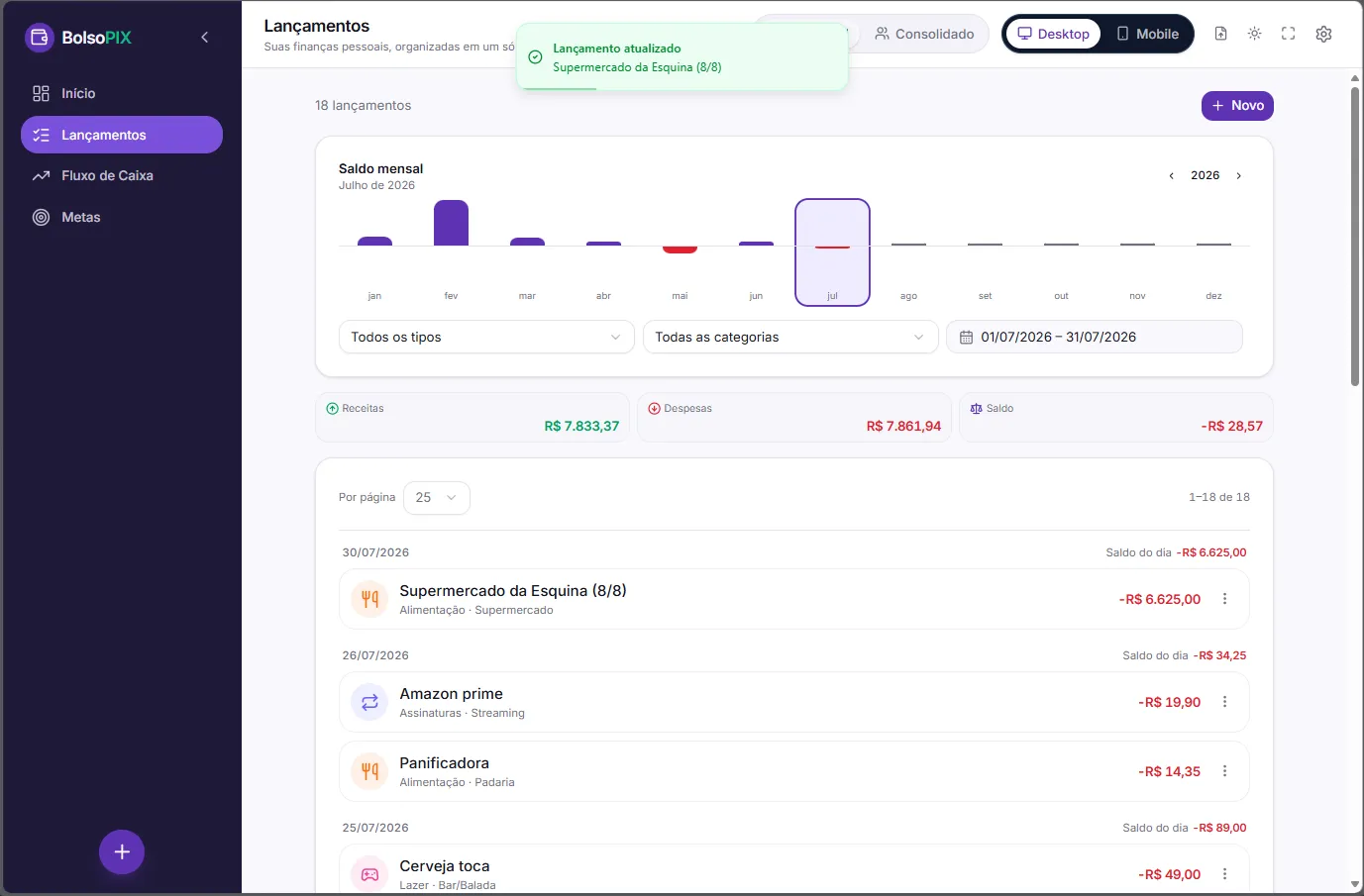1364x896 pixels.
Task: Expand the Todas as categorias dropdown
Action: point(790,337)
